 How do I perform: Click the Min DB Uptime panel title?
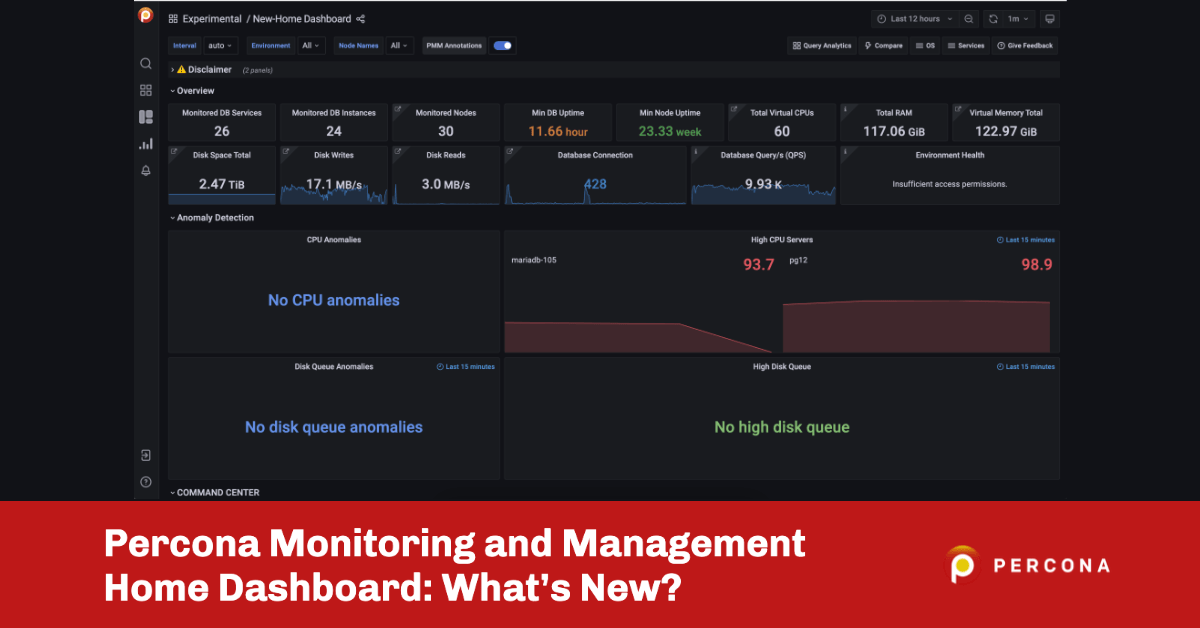point(558,113)
